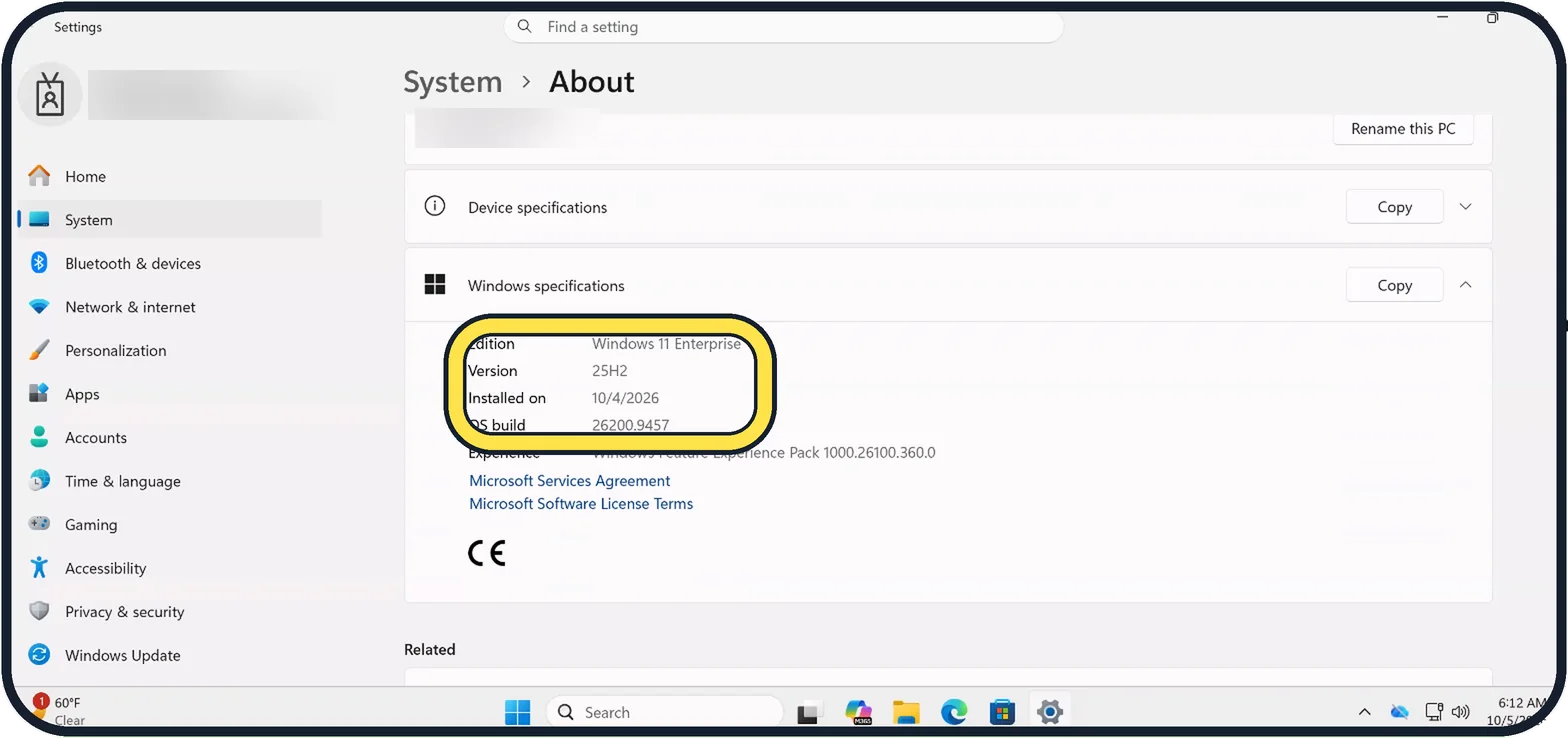Expand the Device specifications section
Viewport: 1568px width, 738px height.
pos(1466,207)
